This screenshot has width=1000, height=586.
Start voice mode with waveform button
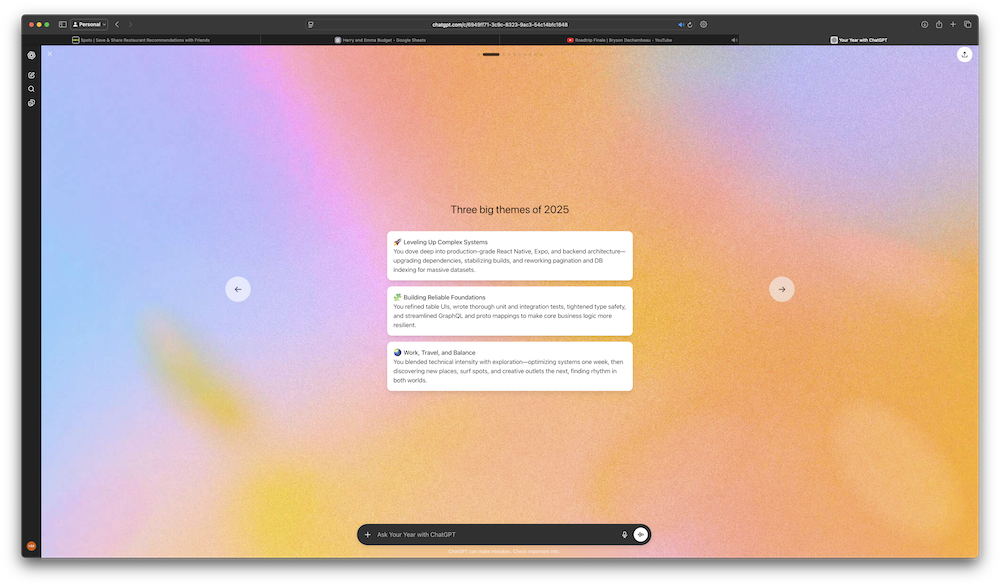(641, 535)
